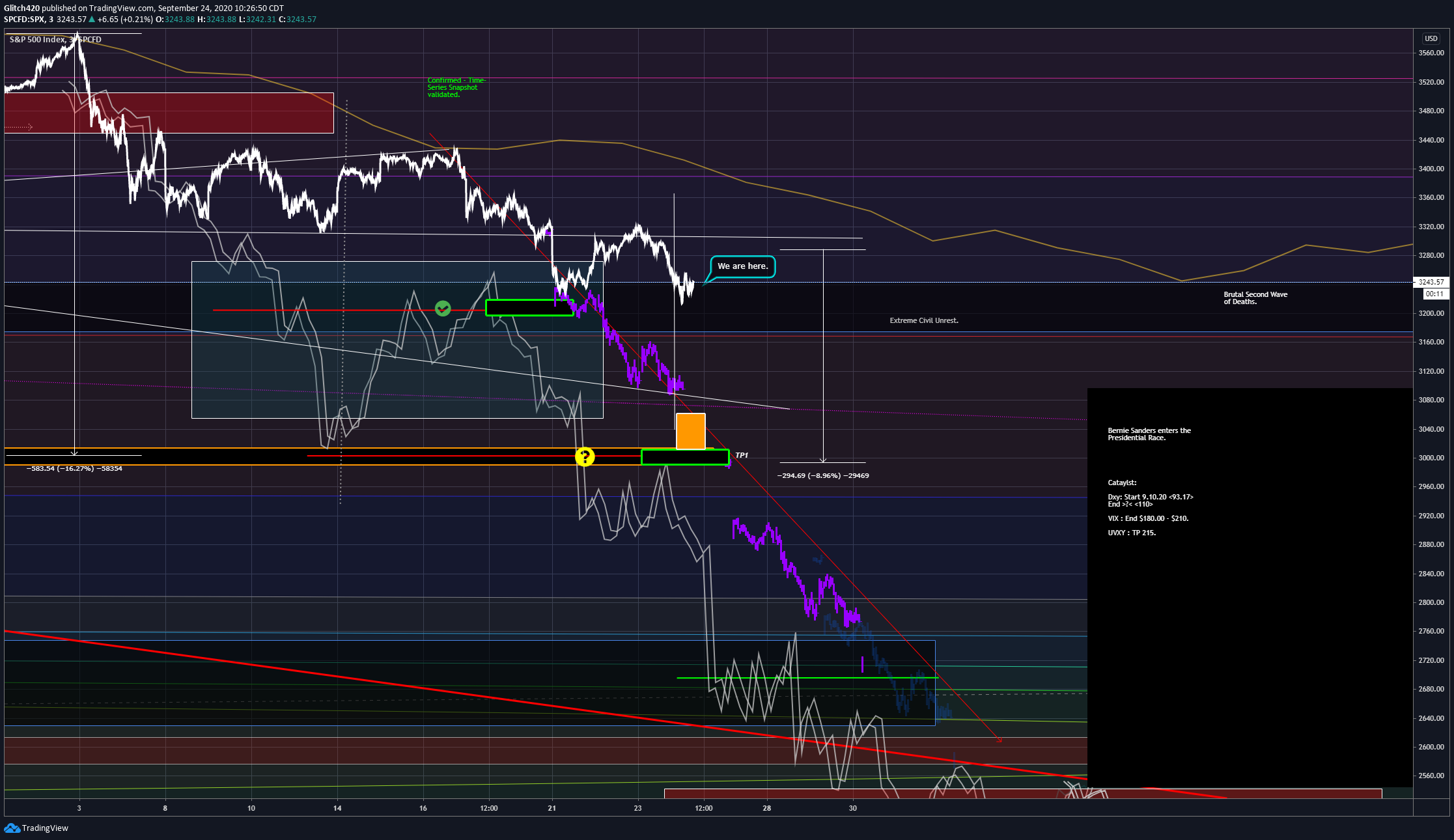Click the date label 28 on the time axis
This screenshot has height=840, width=1454.
point(767,808)
